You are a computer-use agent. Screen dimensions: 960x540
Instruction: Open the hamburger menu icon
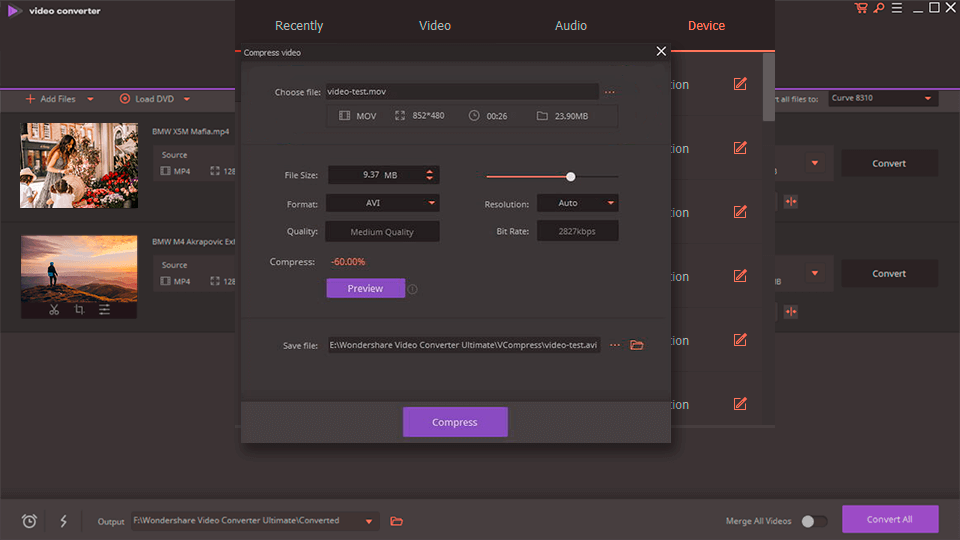(897, 8)
